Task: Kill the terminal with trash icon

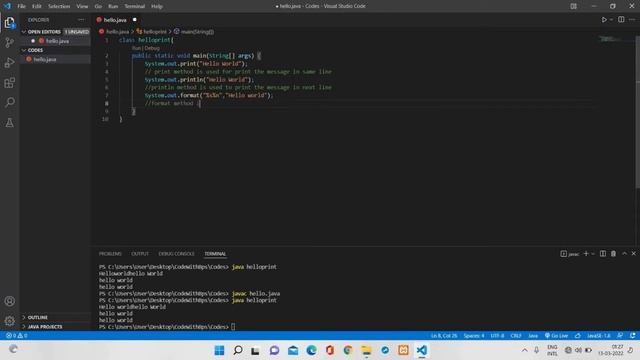Action: tap(613, 253)
